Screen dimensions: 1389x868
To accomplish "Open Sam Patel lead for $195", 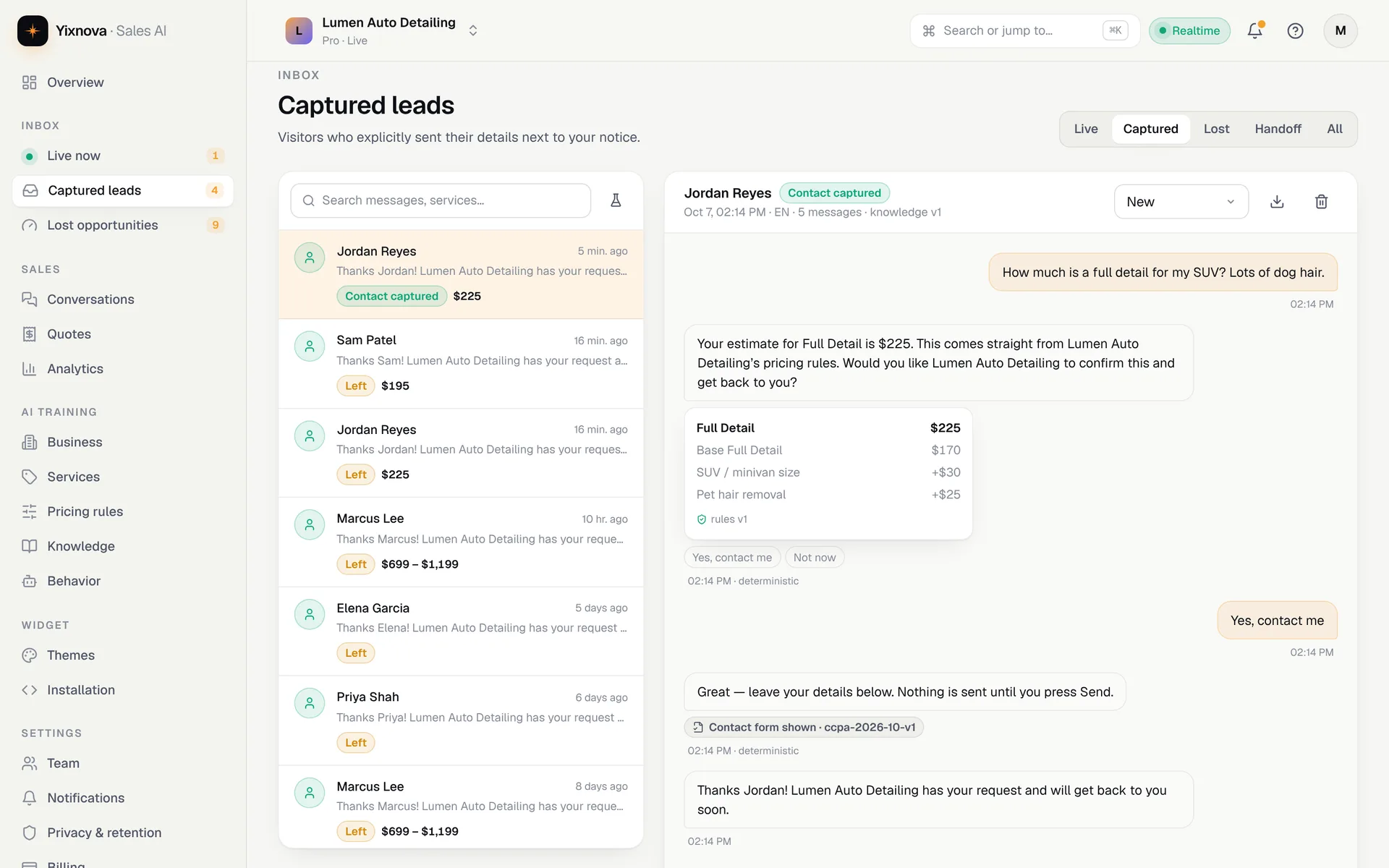I will [x=461, y=364].
